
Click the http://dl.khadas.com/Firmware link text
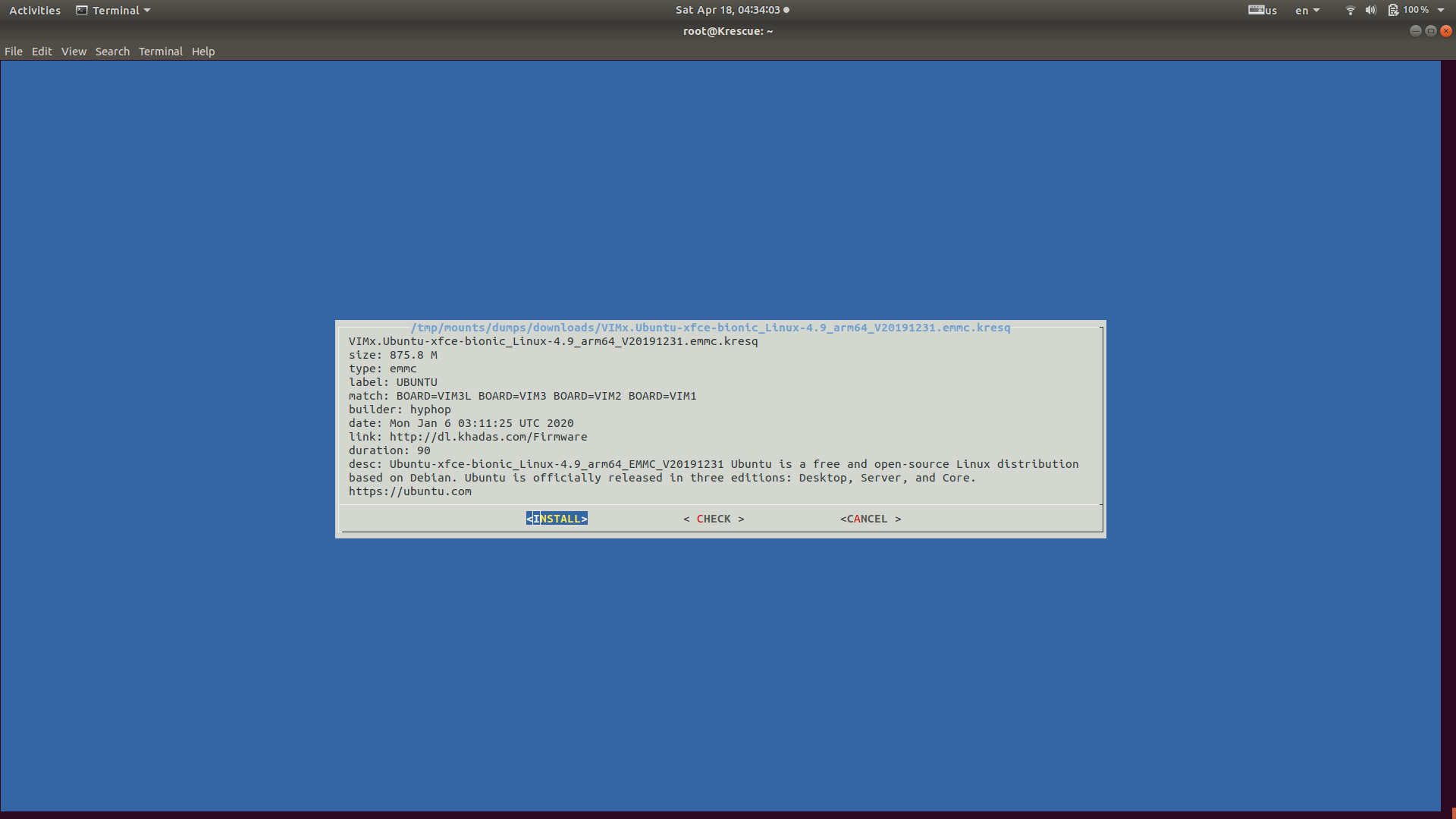[x=488, y=437]
